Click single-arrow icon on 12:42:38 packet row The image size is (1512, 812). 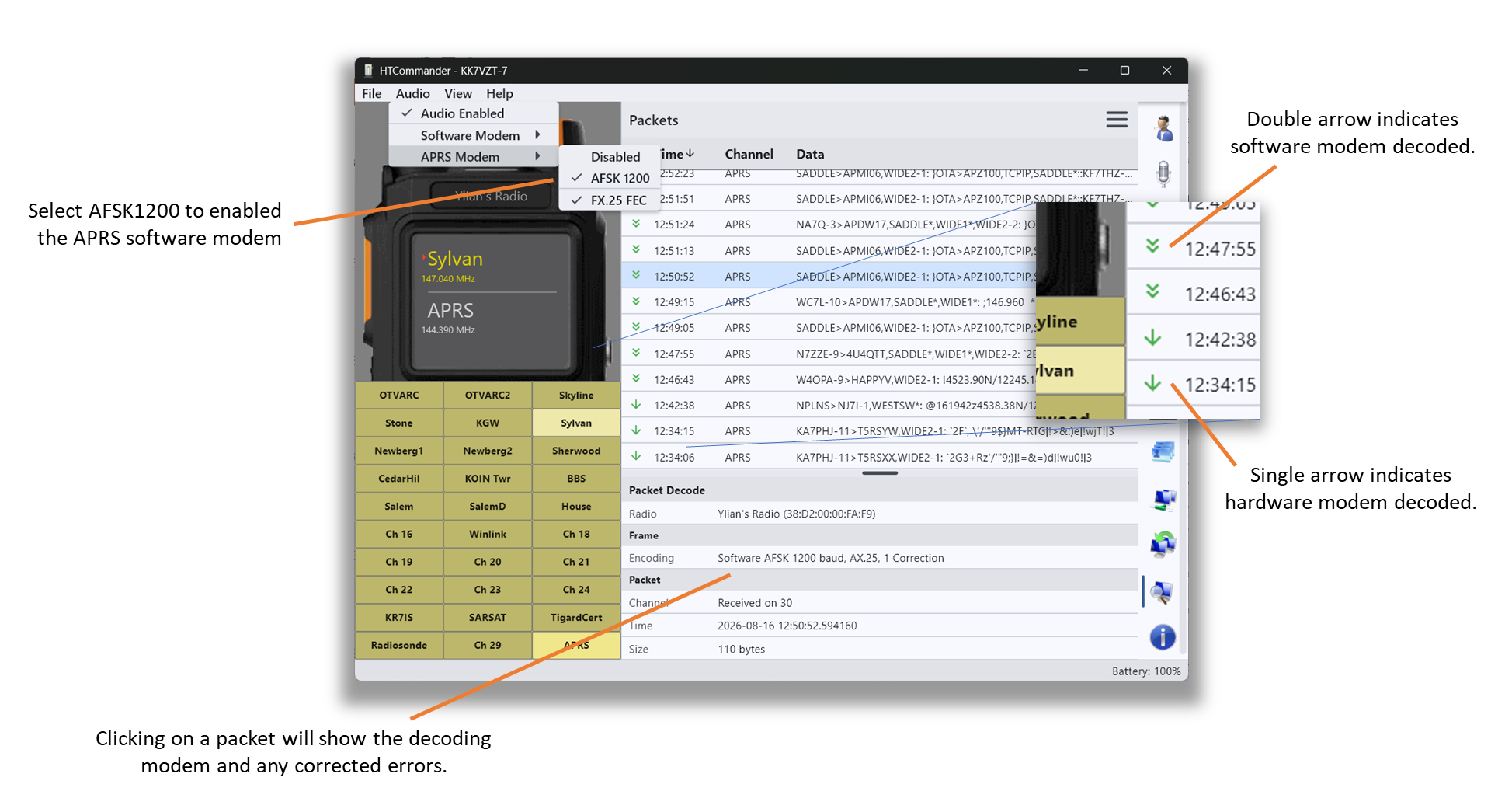pyautogui.click(x=636, y=404)
